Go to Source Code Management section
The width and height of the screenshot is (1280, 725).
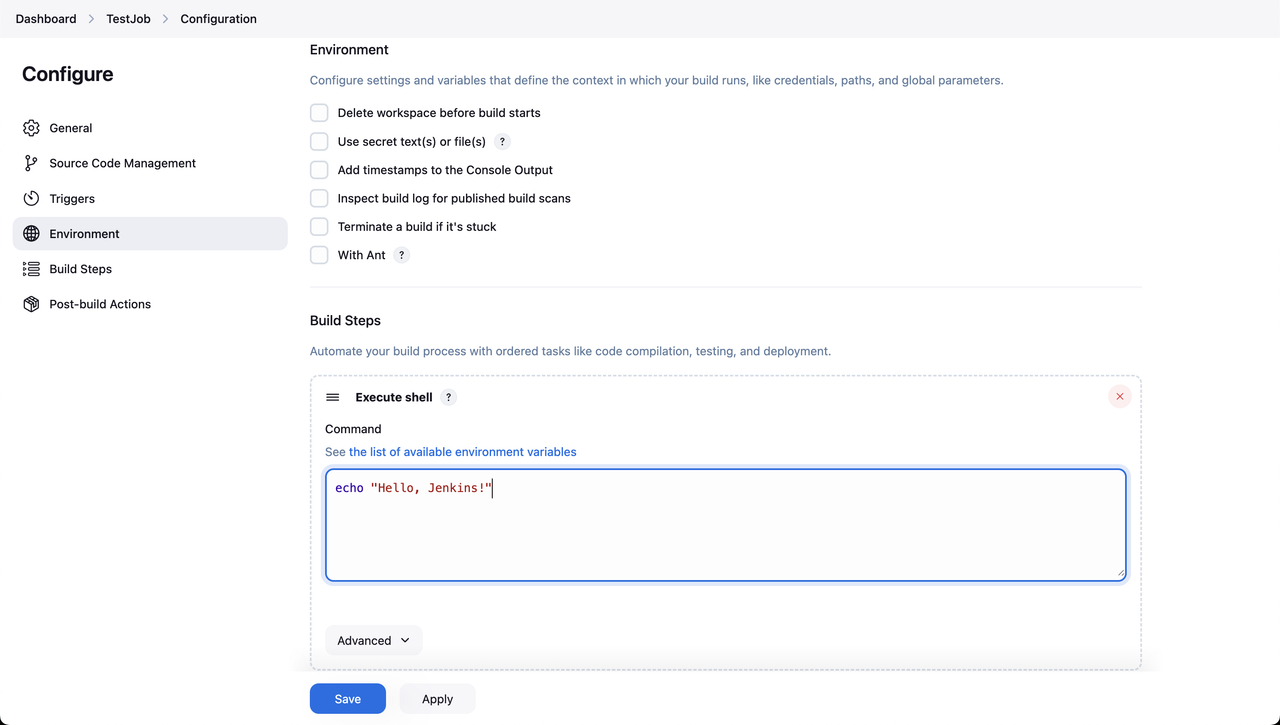tap(150, 163)
